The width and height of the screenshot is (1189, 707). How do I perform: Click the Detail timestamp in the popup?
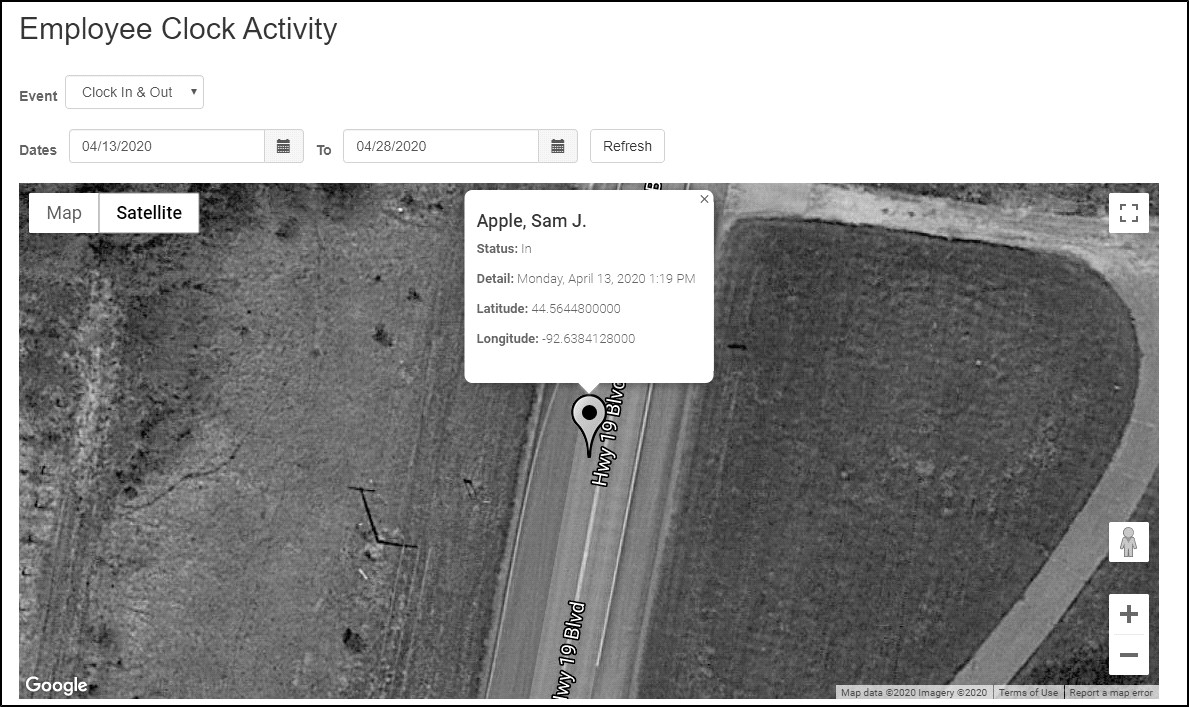(606, 279)
